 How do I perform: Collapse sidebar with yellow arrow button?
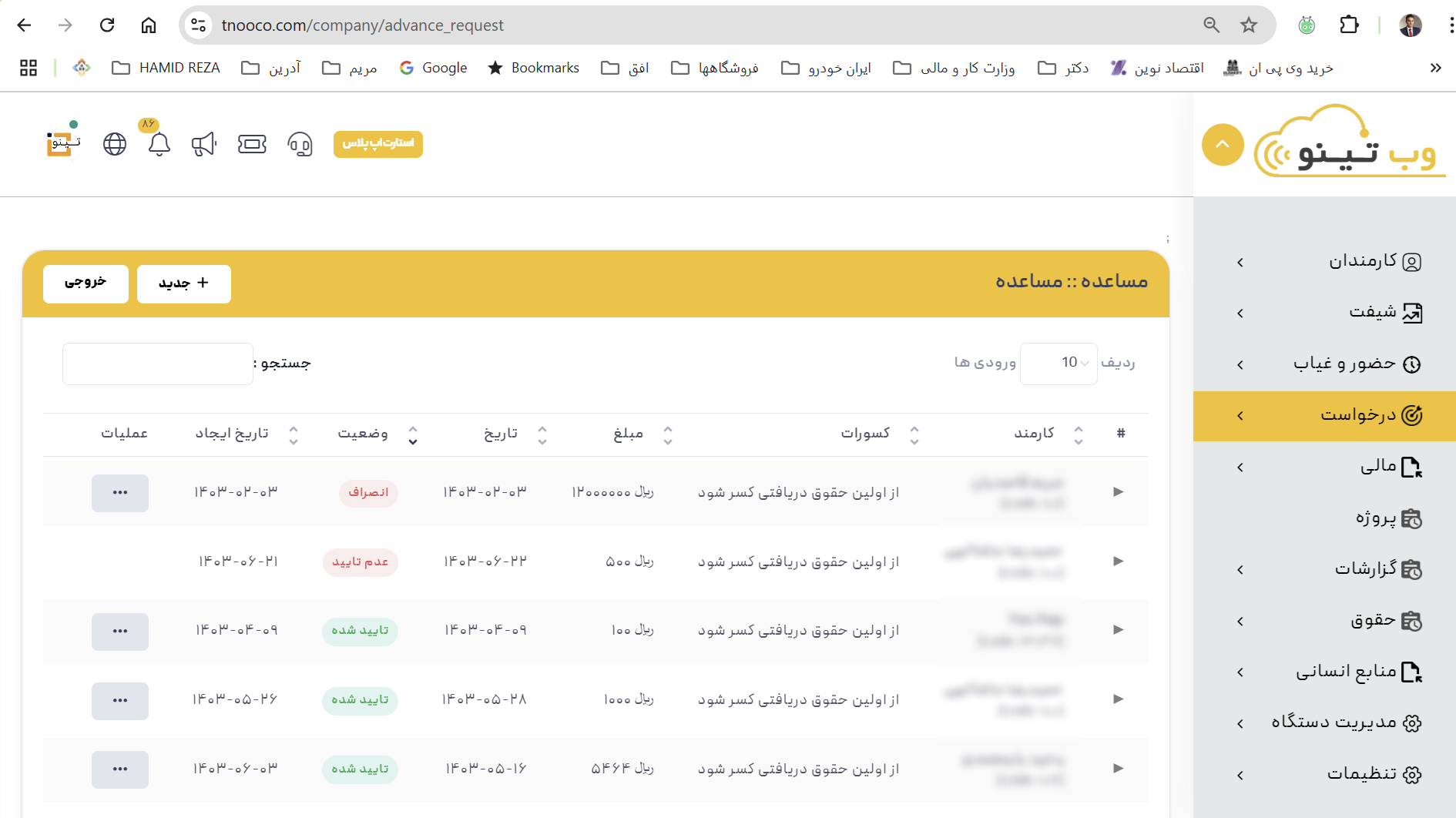pos(1223,145)
